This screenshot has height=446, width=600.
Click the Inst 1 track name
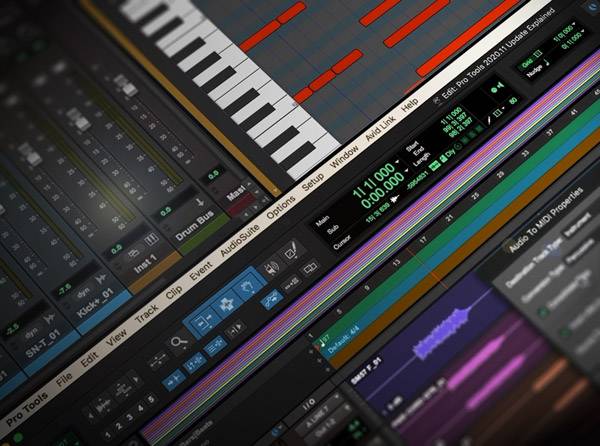click(146, 264)
